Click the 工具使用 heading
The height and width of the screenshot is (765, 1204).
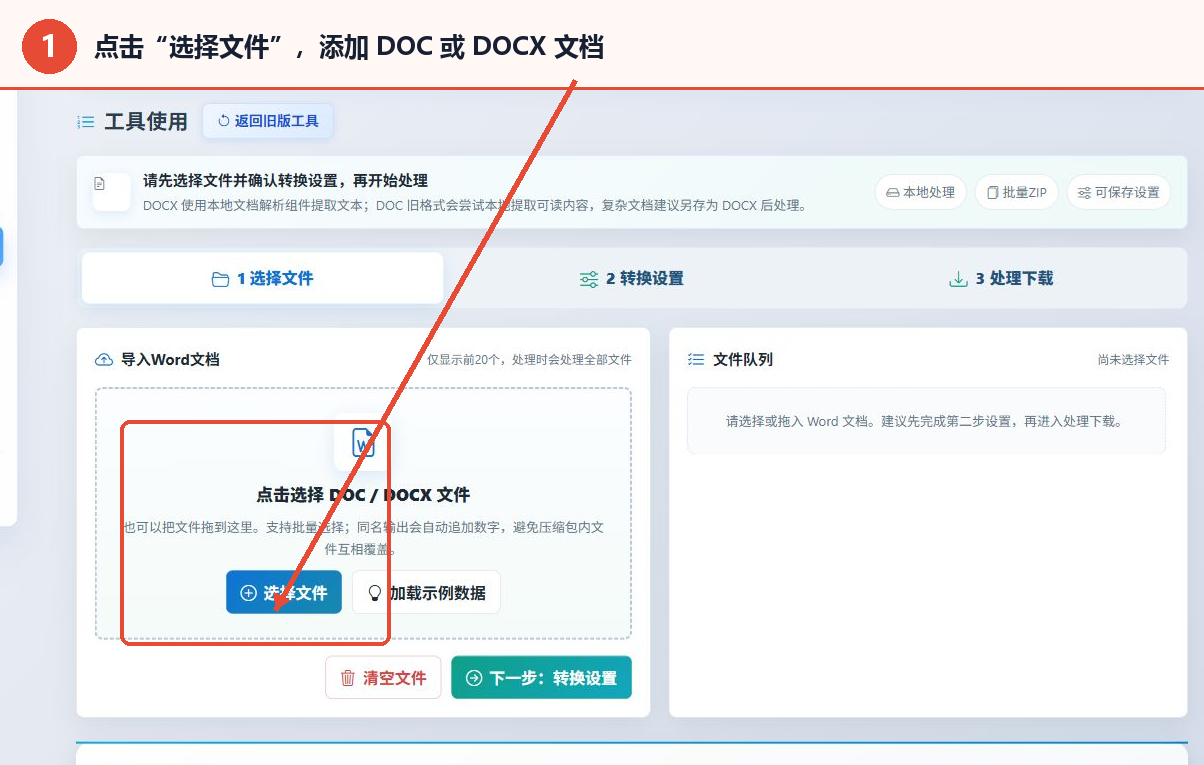point(146,122)
